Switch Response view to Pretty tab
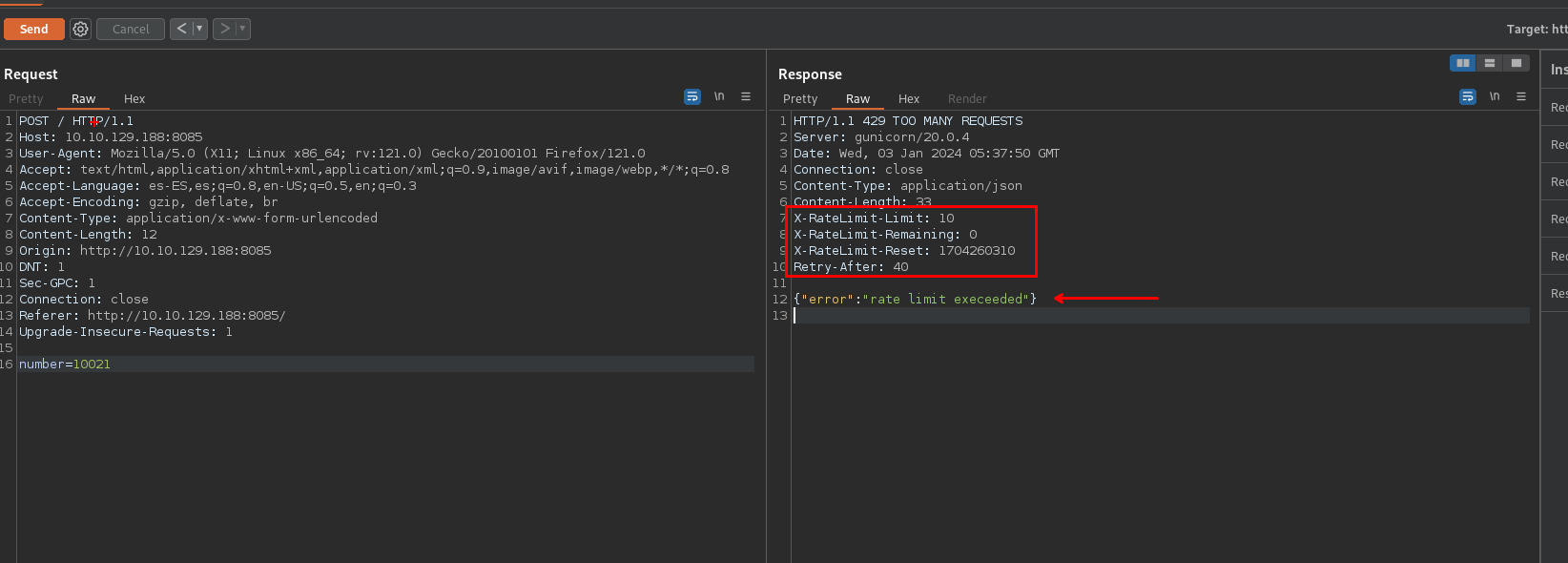 click(800, 99)
